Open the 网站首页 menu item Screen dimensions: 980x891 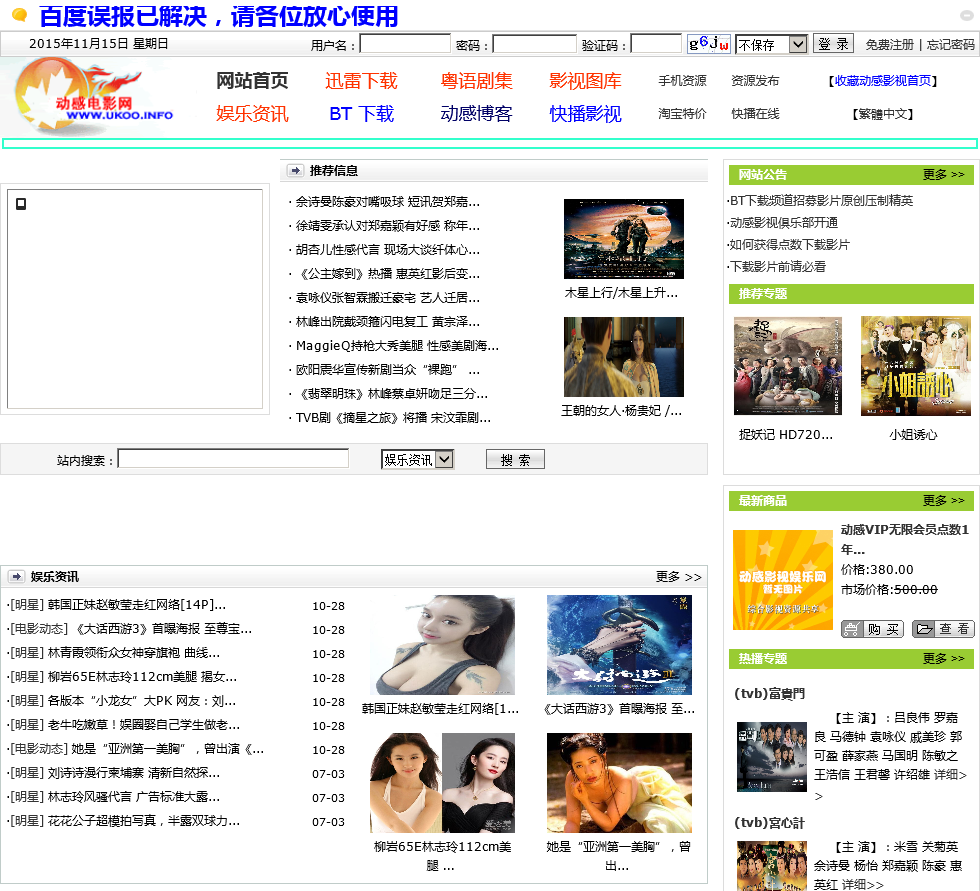252,81
